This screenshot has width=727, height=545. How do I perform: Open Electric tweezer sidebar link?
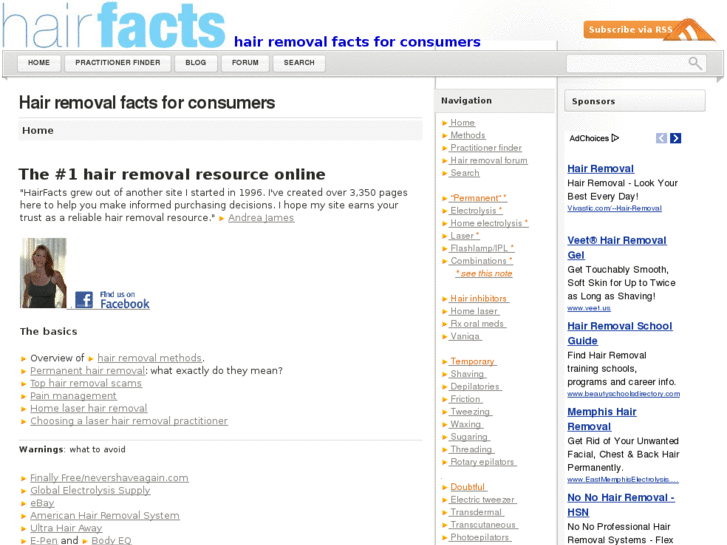click(483, 499)
